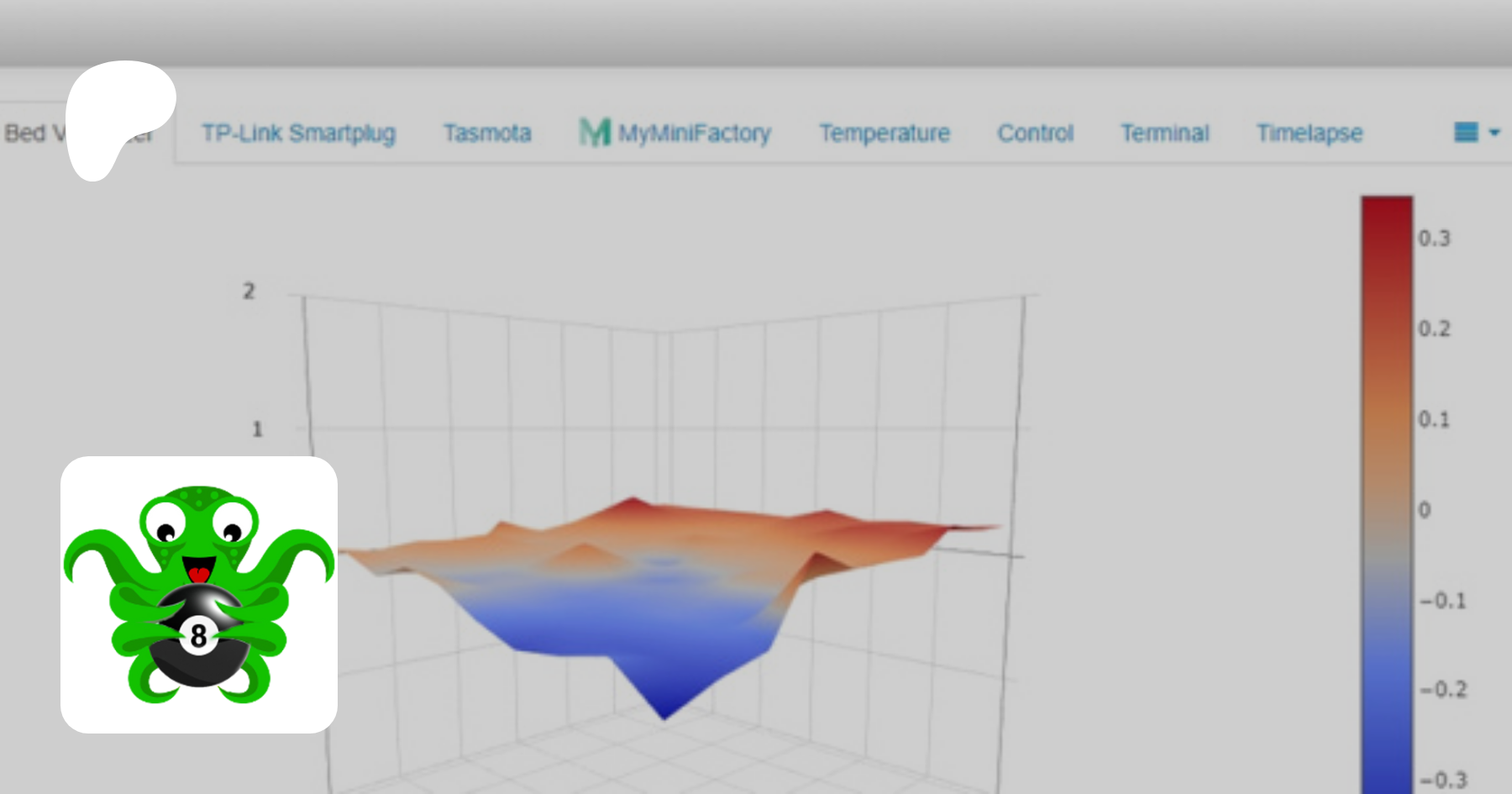
Task: Click the green MyMiniFactory M icon
Action: (595, 133)
